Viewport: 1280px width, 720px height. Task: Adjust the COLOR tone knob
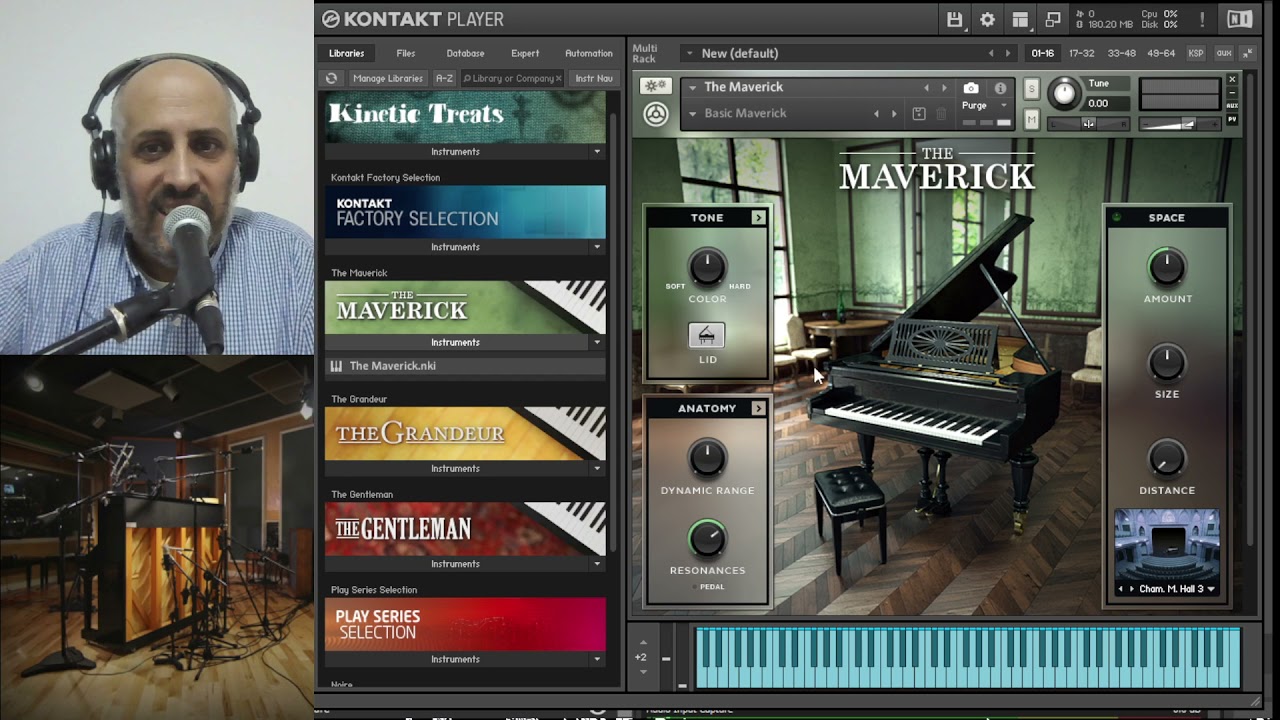[x=707, y=268]
